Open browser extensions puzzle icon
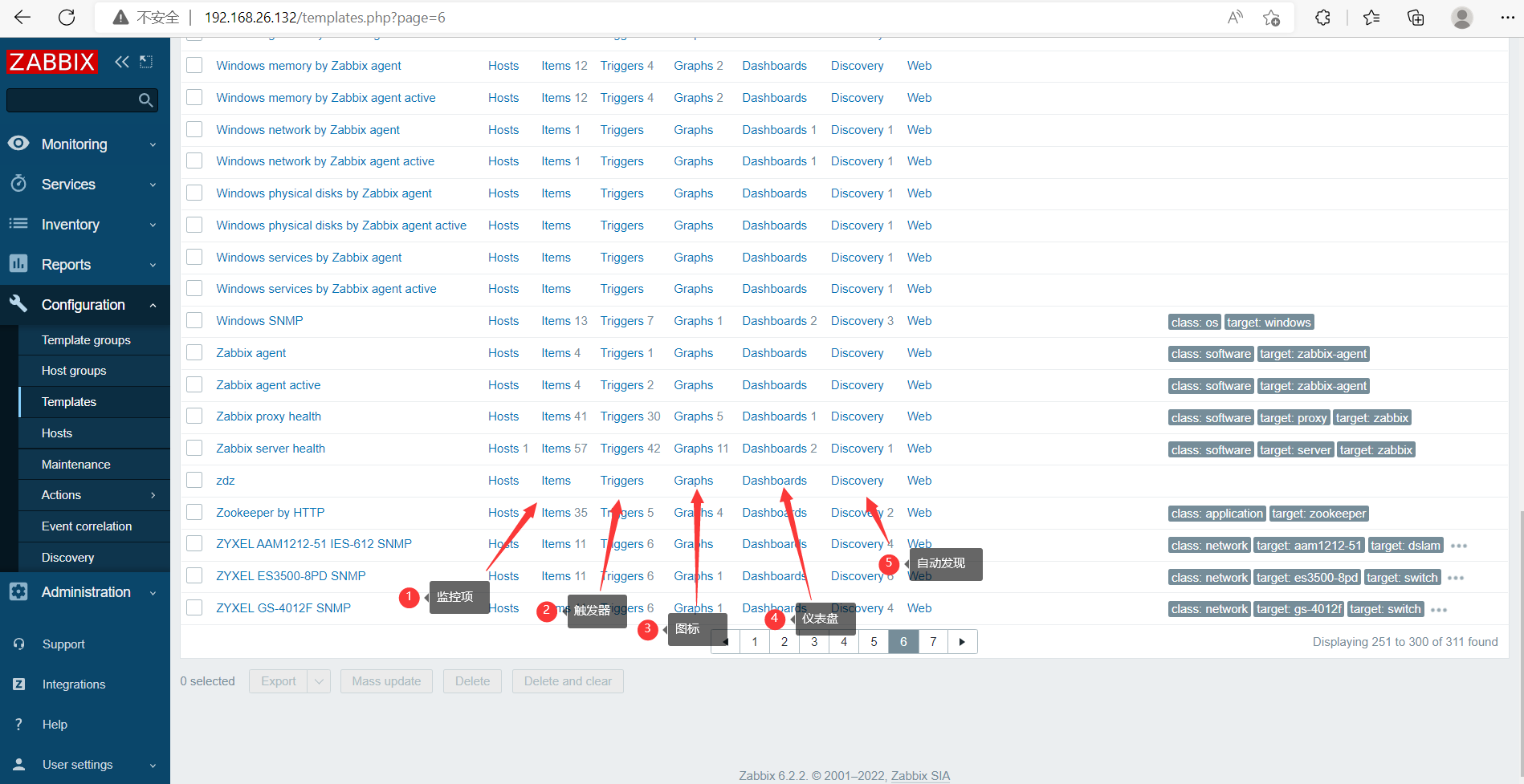Viewport: 1524px width, 784px height. pos(1322,18)
